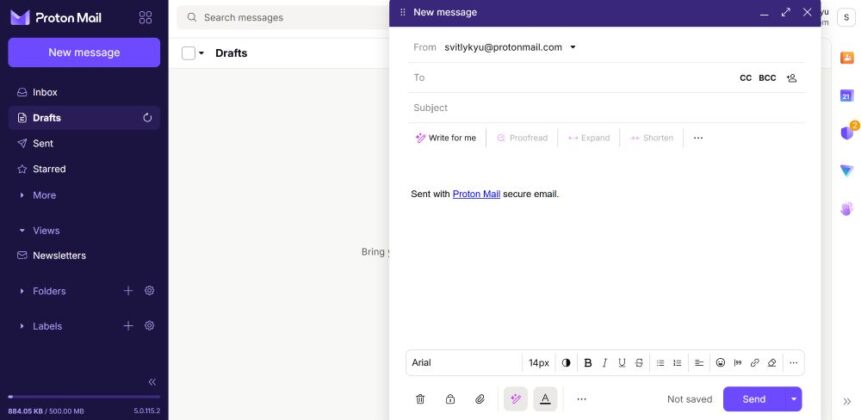Tick the select-all checkbox beside Drafts
Screen dimensions: 861x420
[x=188, y=53]
